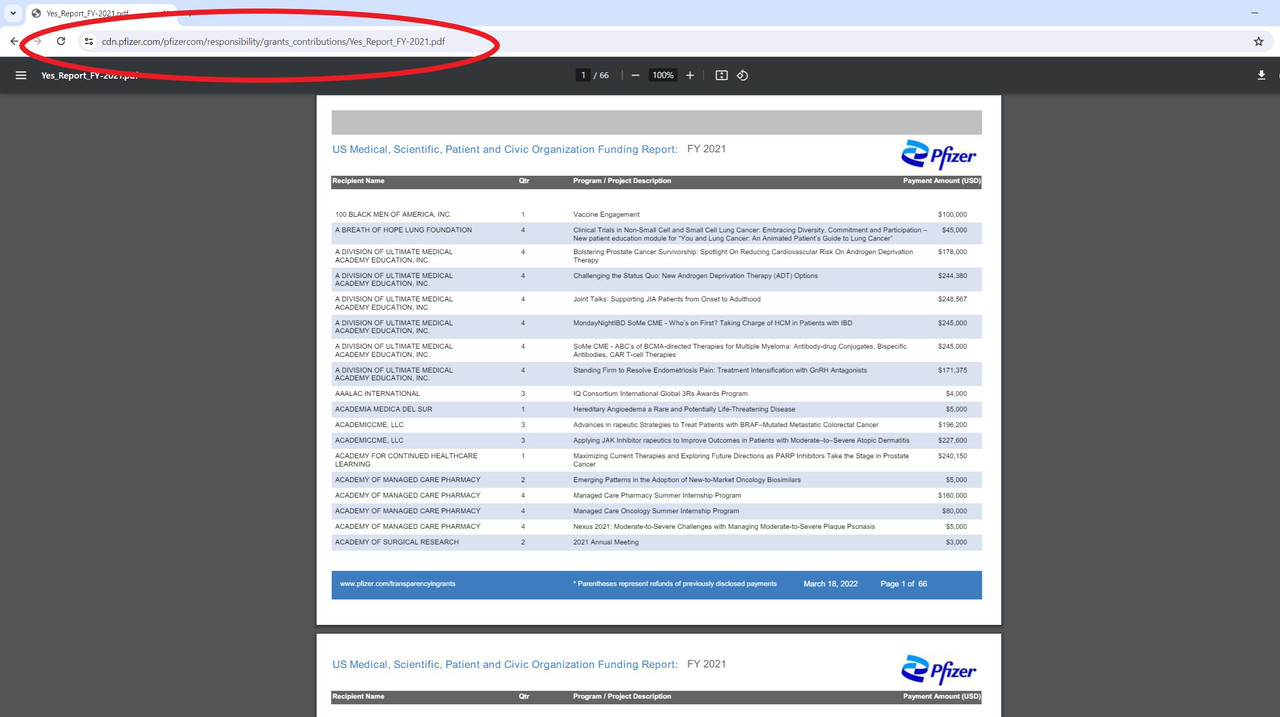
Task: Open the PDF sidebar hamburger menu
Action: pos(21,75)
